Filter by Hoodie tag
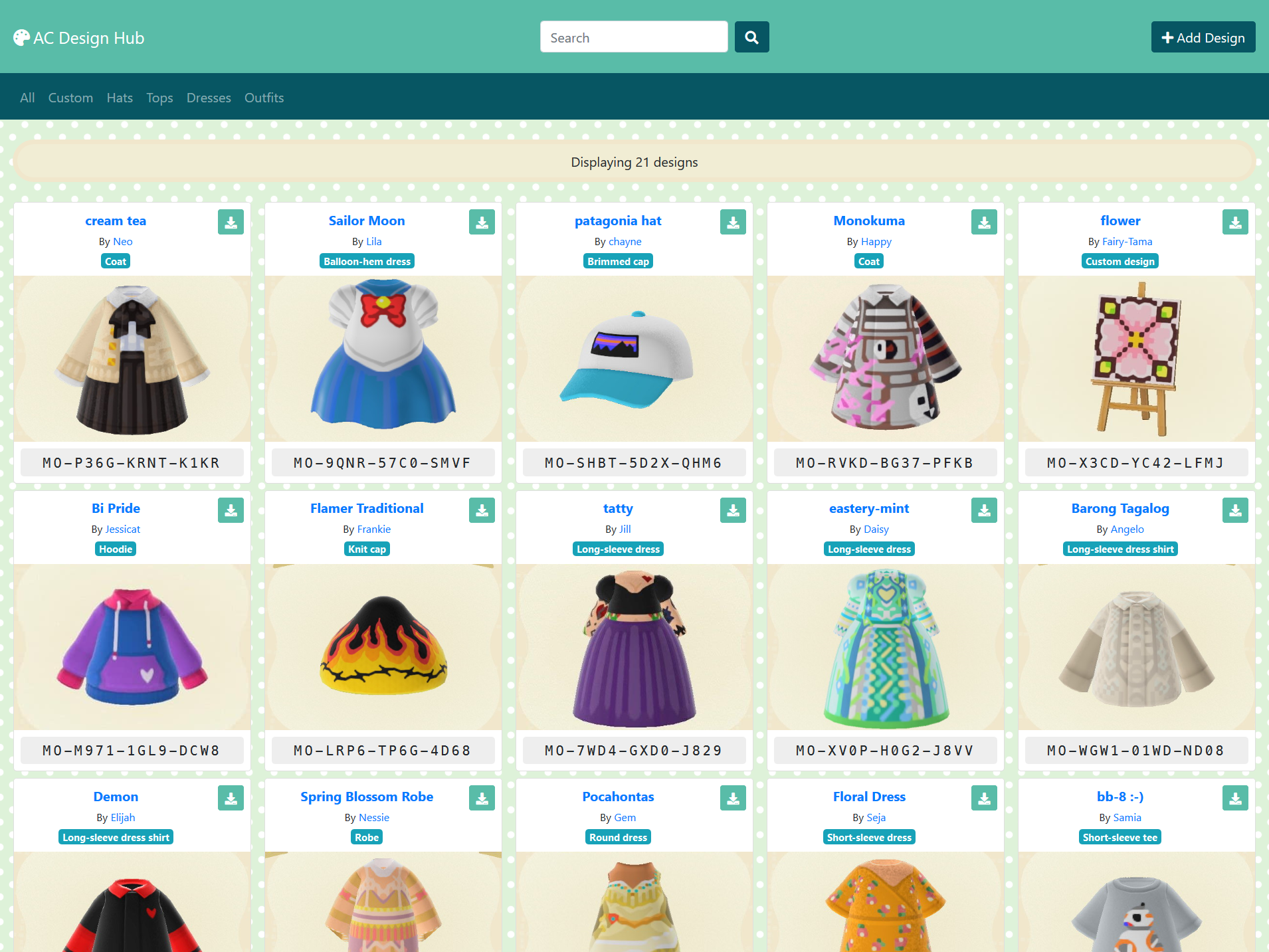1269x952 pixels. point(116,549)
